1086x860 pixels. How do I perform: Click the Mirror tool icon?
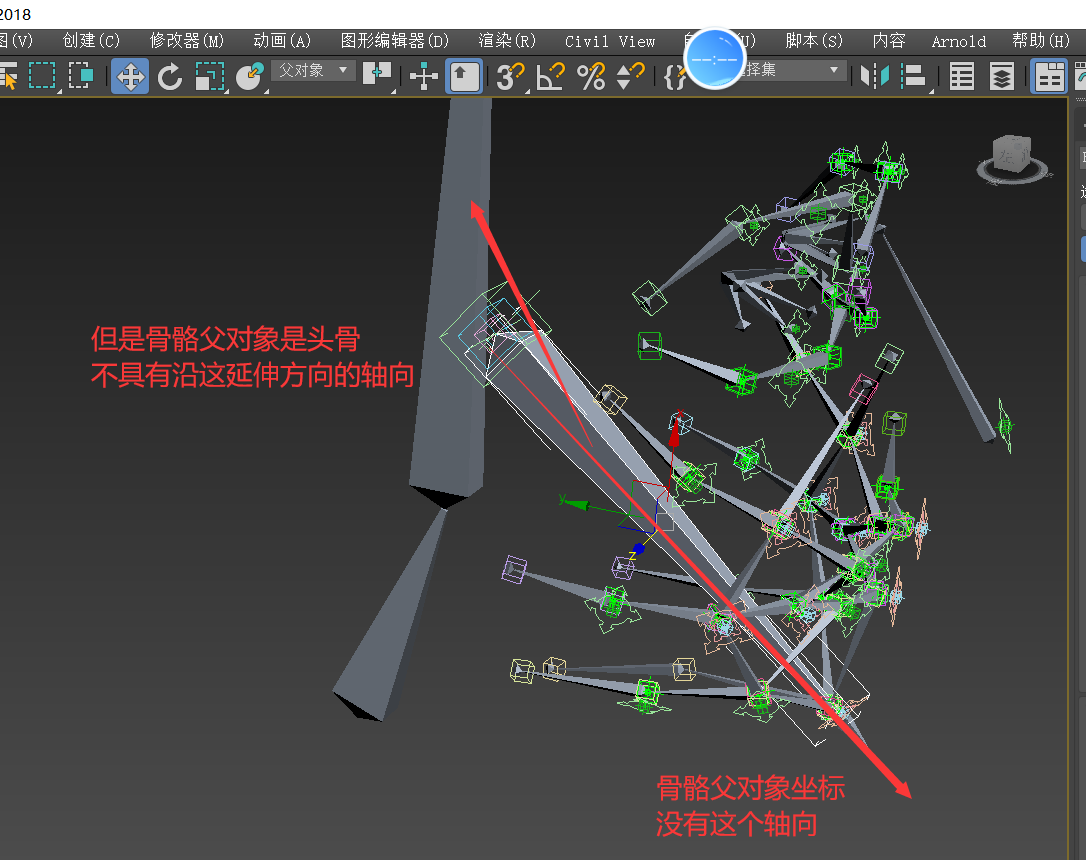tap(875, 76)
